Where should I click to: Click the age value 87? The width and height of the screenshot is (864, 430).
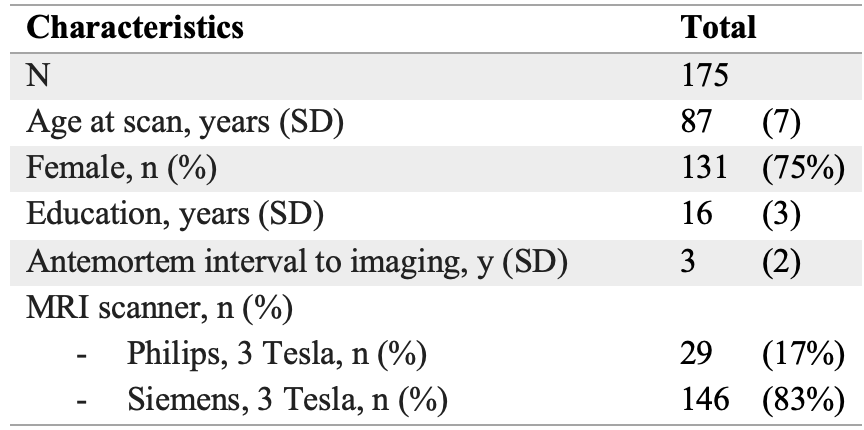[x=696, y=123]
